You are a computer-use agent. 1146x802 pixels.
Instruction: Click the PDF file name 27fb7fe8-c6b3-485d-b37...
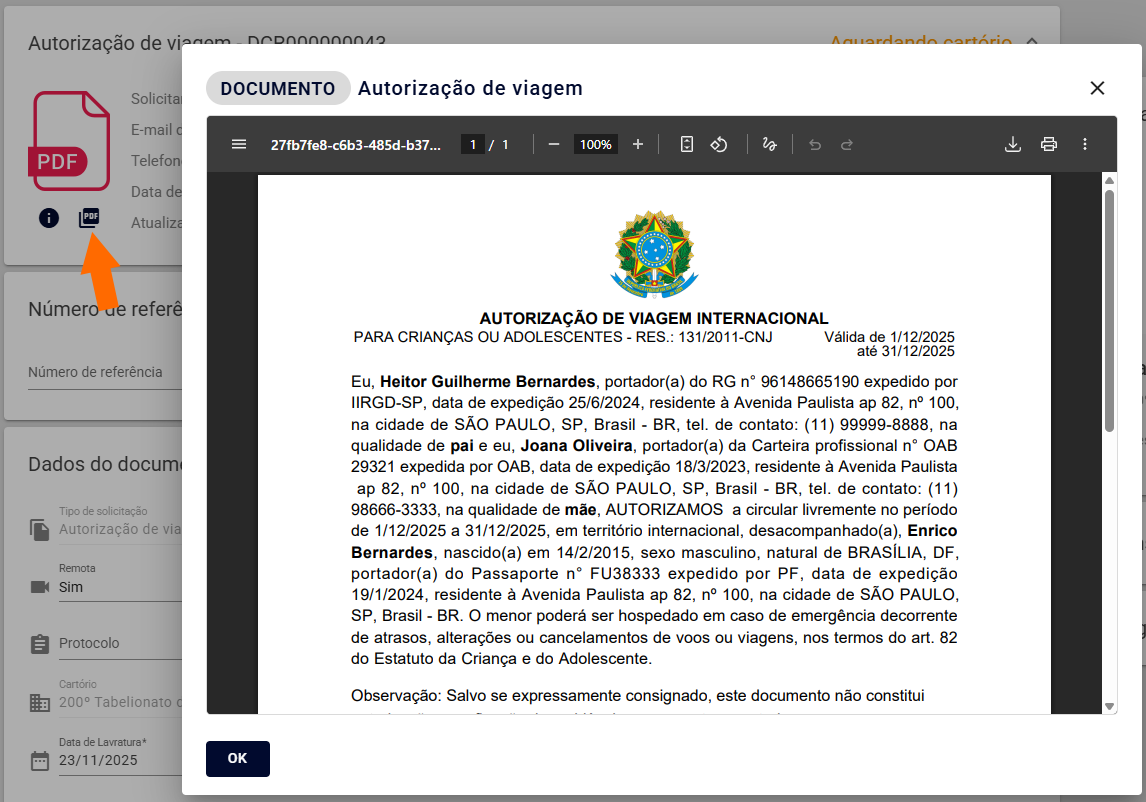pyautogui.click(x=356, y=145)
